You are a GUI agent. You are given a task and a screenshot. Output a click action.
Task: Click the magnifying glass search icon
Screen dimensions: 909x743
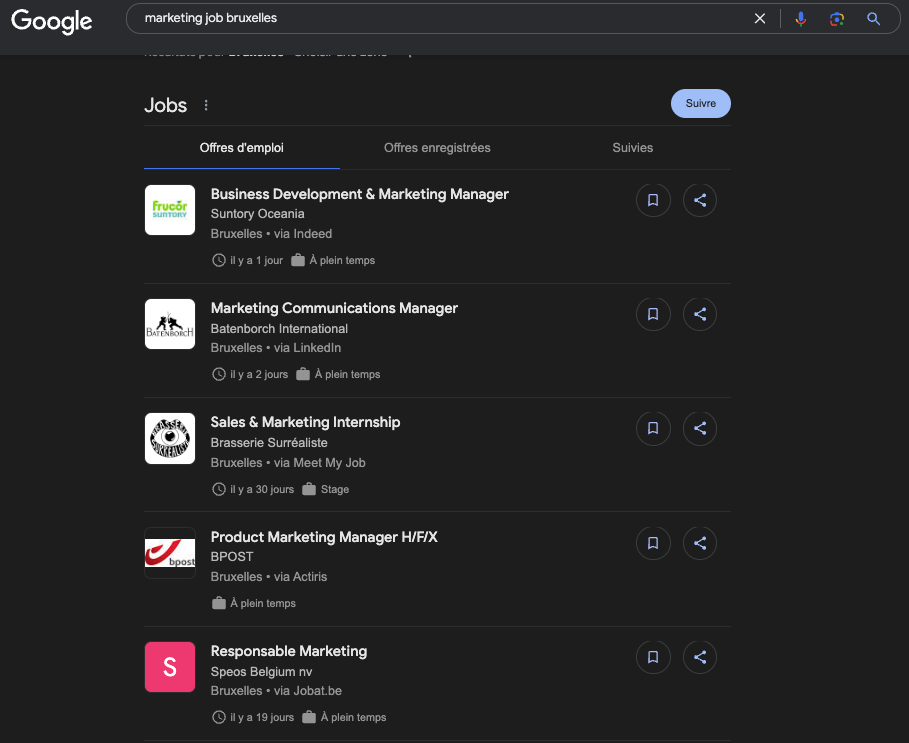pyautogui.click(x=873, y=19)
